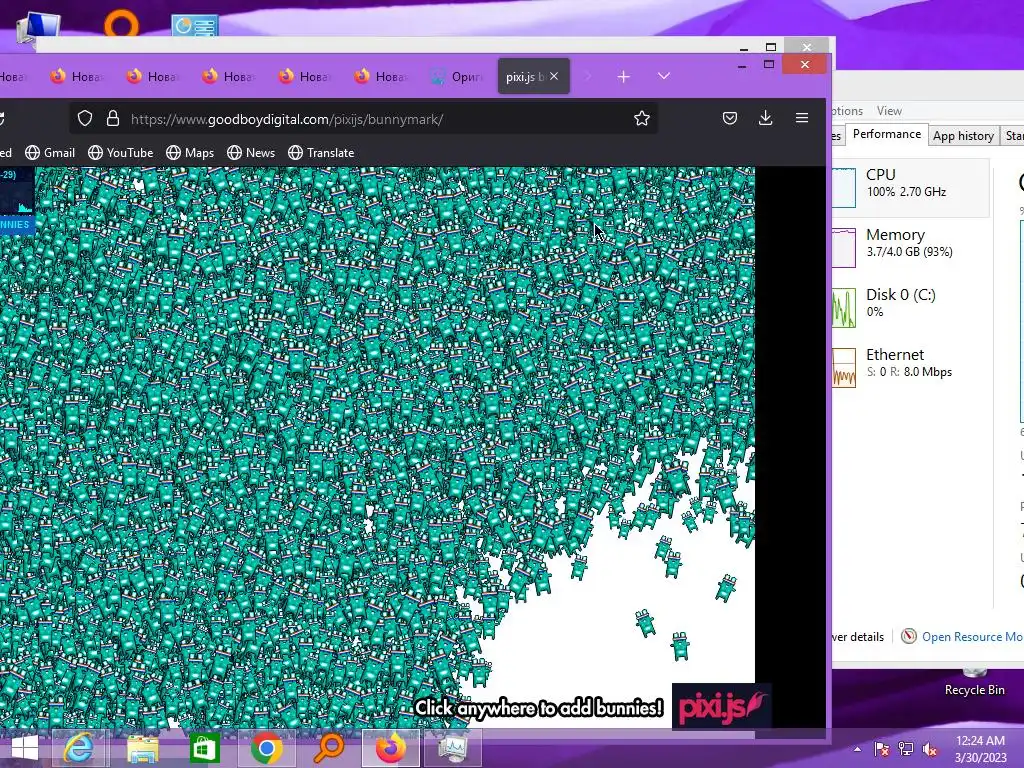1024x768 pixels.
Task: Open YouTube bookmark
Action: pyautogui.click(x=121, y=153)
